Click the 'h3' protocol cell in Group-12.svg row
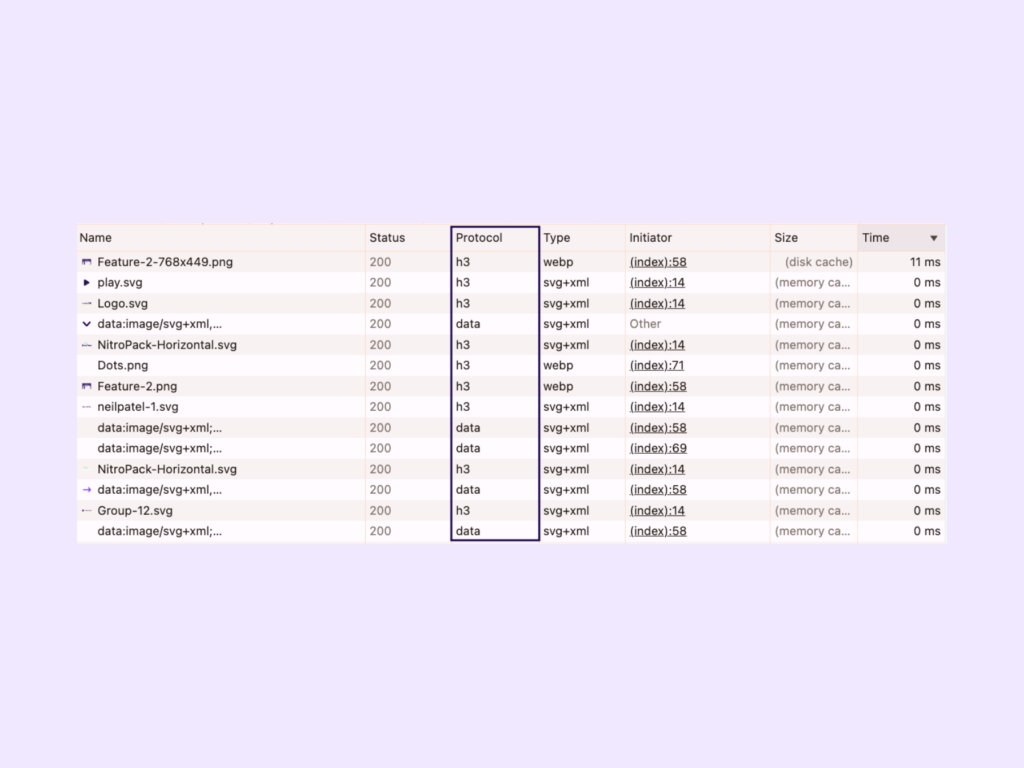 (x=462, y=511)
